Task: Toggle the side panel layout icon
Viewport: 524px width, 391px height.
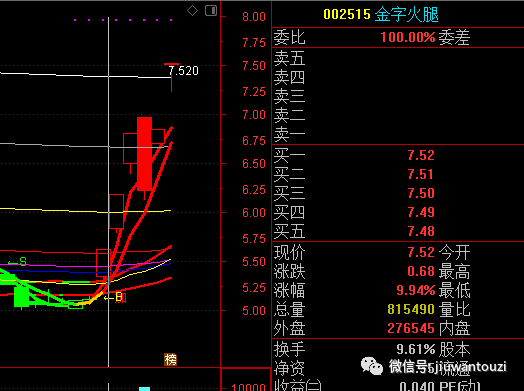Action: point(211,11)
